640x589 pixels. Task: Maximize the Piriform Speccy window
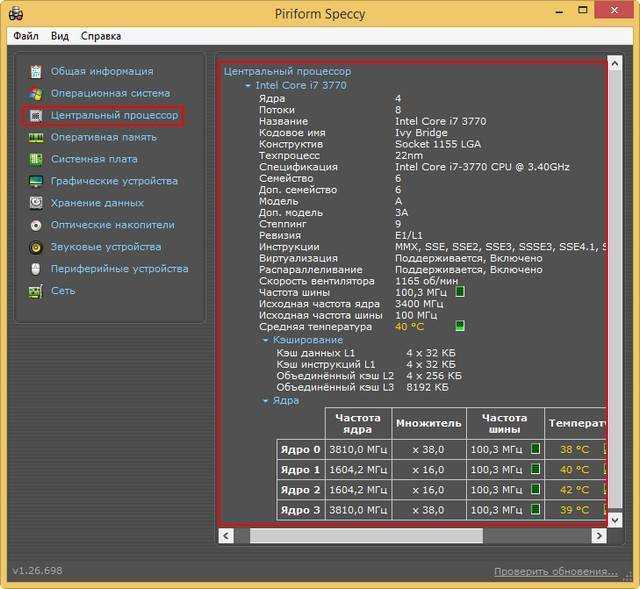point(583,10)
